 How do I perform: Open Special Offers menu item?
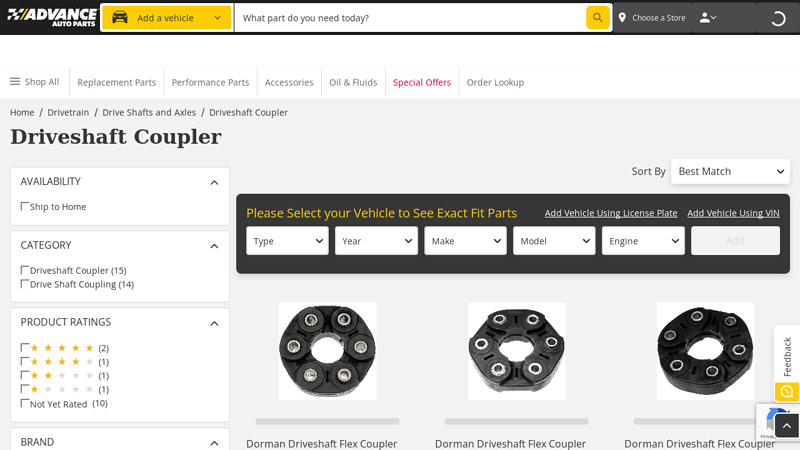coord(422,82)
